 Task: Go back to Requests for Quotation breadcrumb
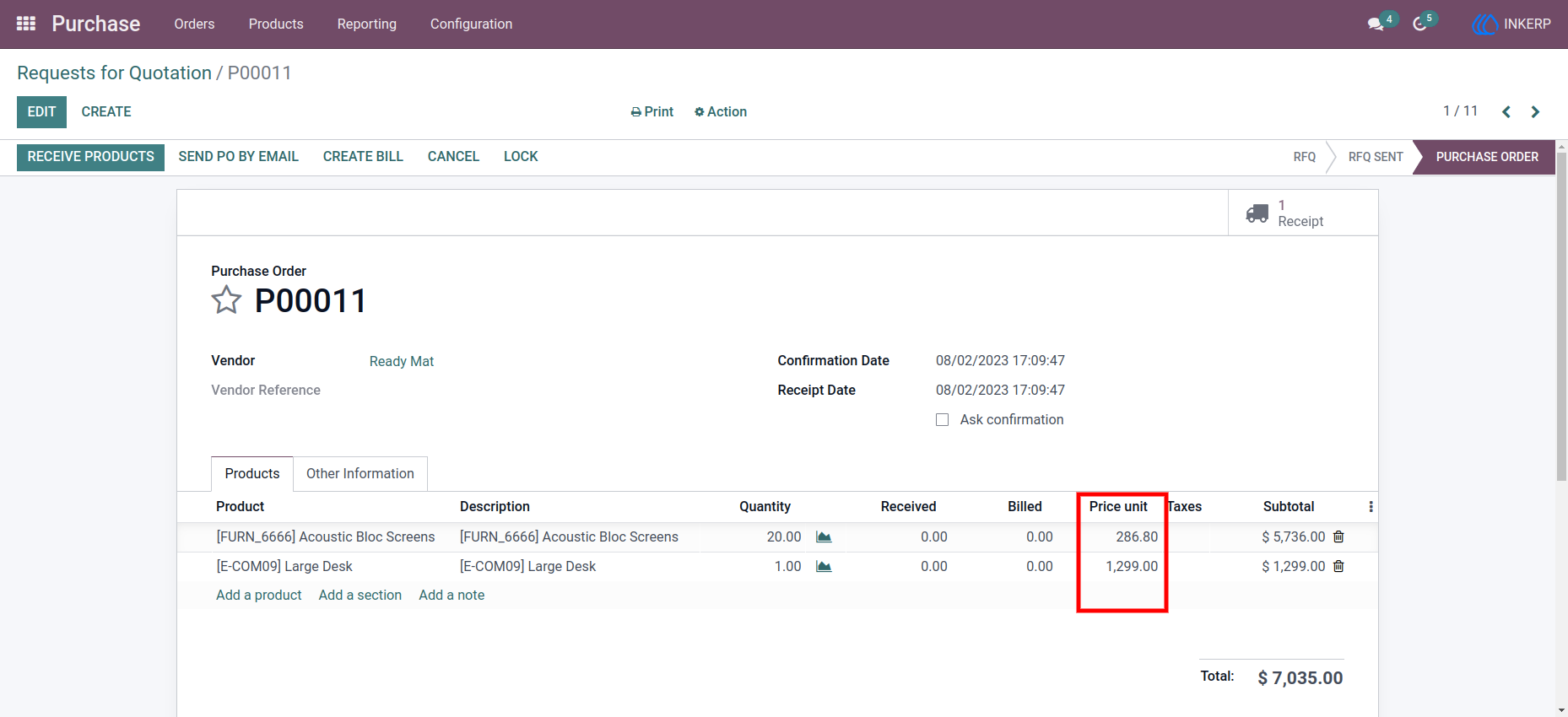(114, 73)
